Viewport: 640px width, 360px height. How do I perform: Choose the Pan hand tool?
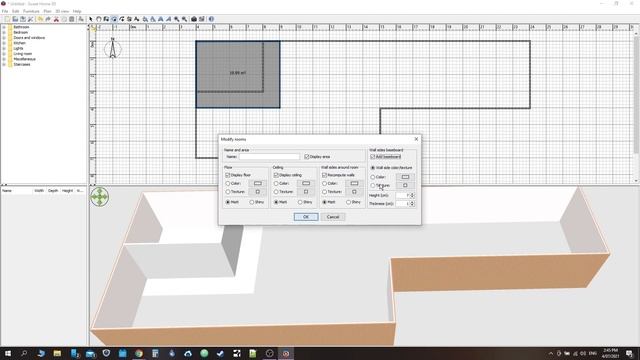pyautogui.click(x=98, y=19)
